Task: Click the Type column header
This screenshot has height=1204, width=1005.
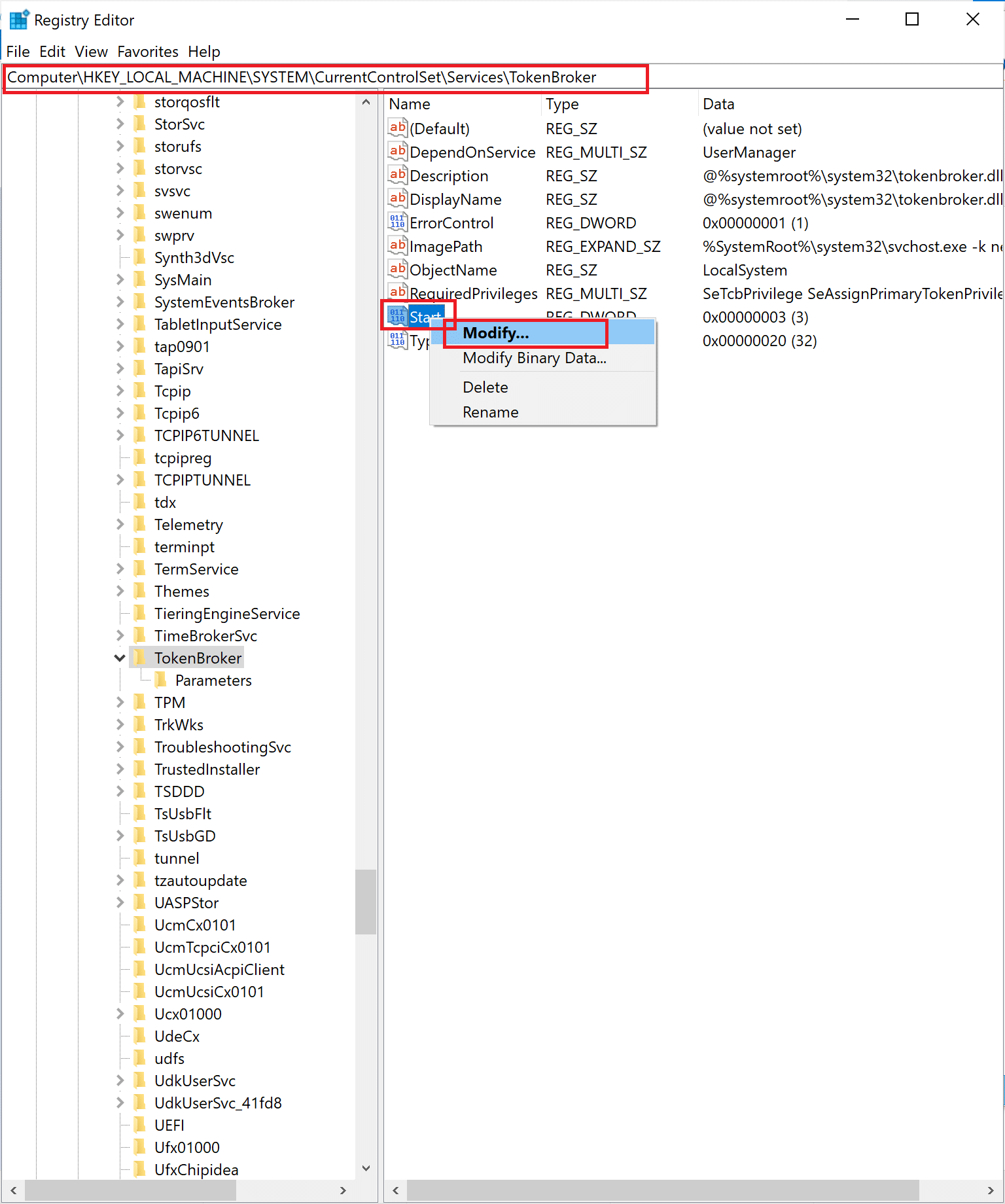Action: pos(620,104)
